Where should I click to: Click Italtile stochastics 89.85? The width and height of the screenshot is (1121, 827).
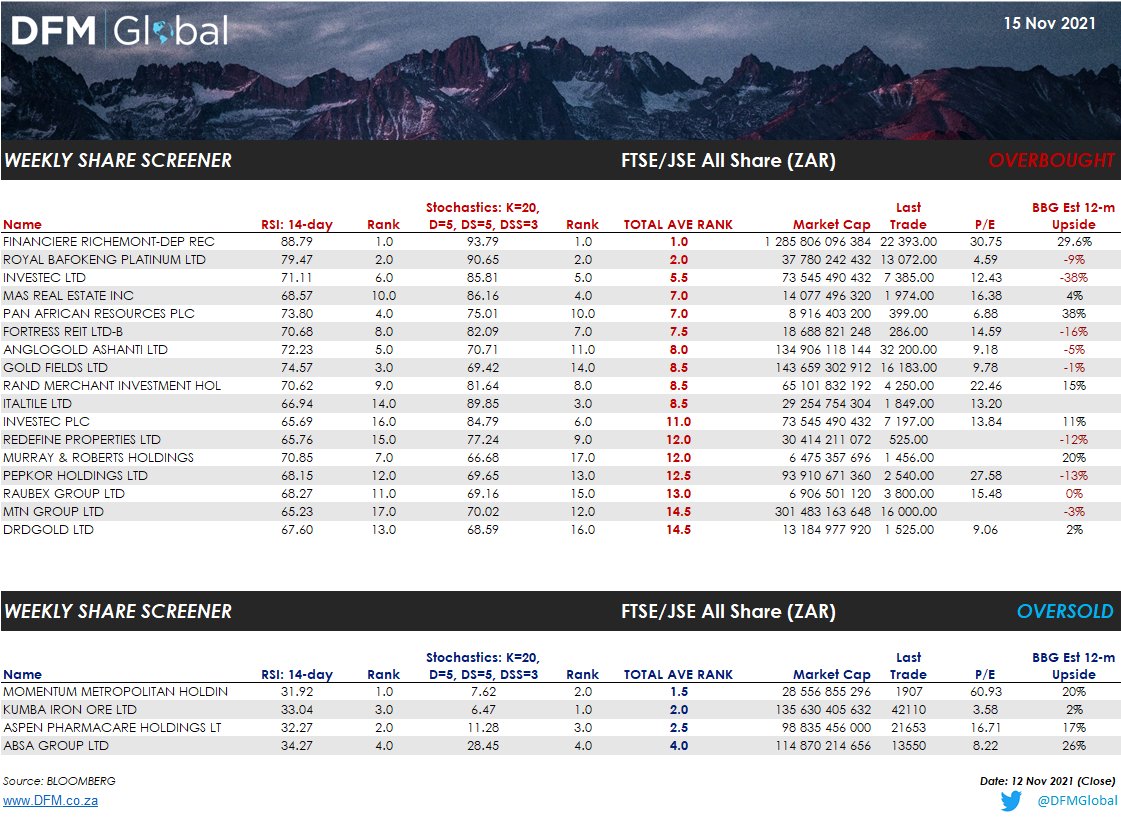click(483, 403)
